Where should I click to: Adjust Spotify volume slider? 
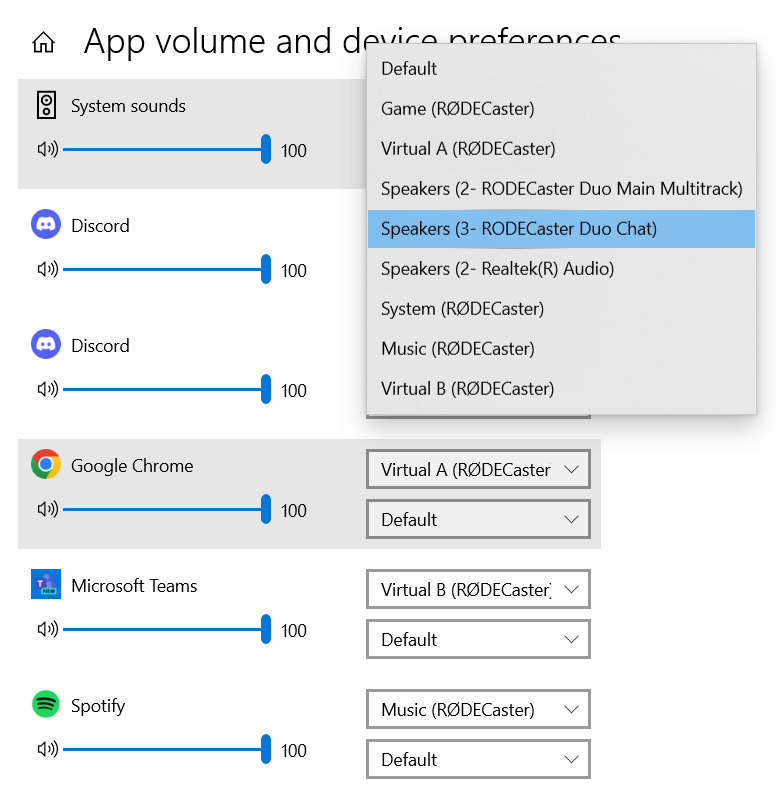click(167, 749)
